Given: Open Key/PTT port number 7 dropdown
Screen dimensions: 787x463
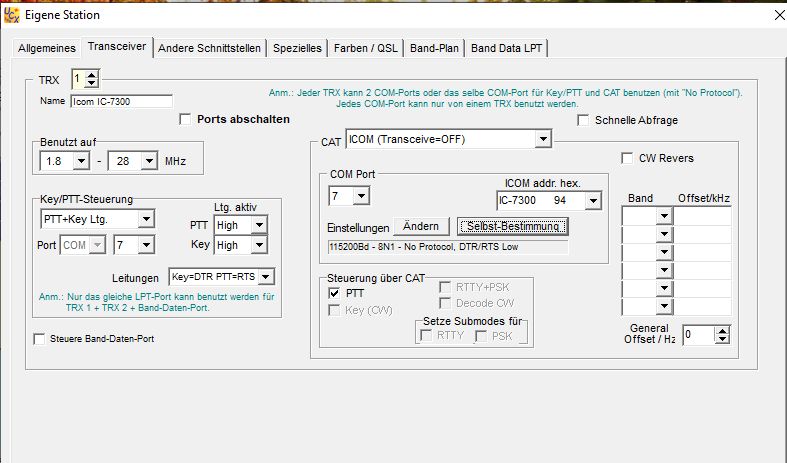Looking at the screenshot, I should [146, 246].
